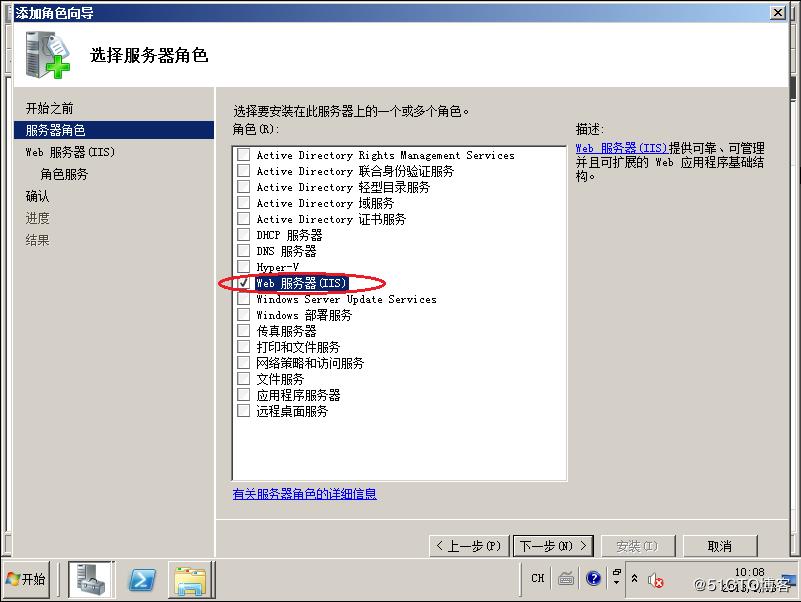
Task: Go to the 开始之前 step
Action: (x=50, y=108)
